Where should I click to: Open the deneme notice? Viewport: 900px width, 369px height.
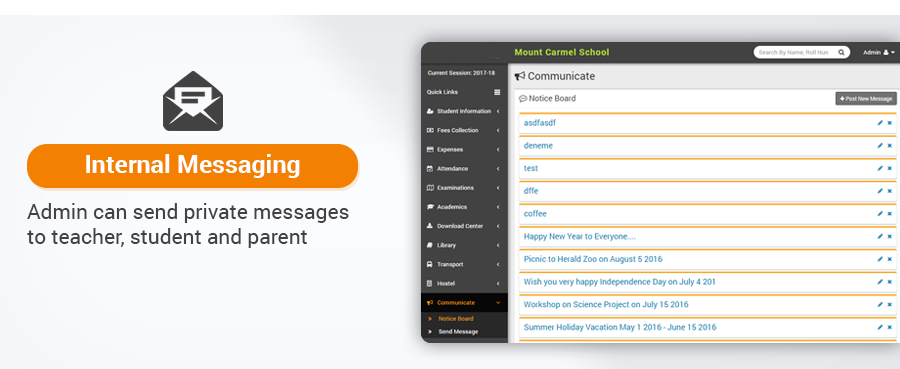click(x=538, y=146)
